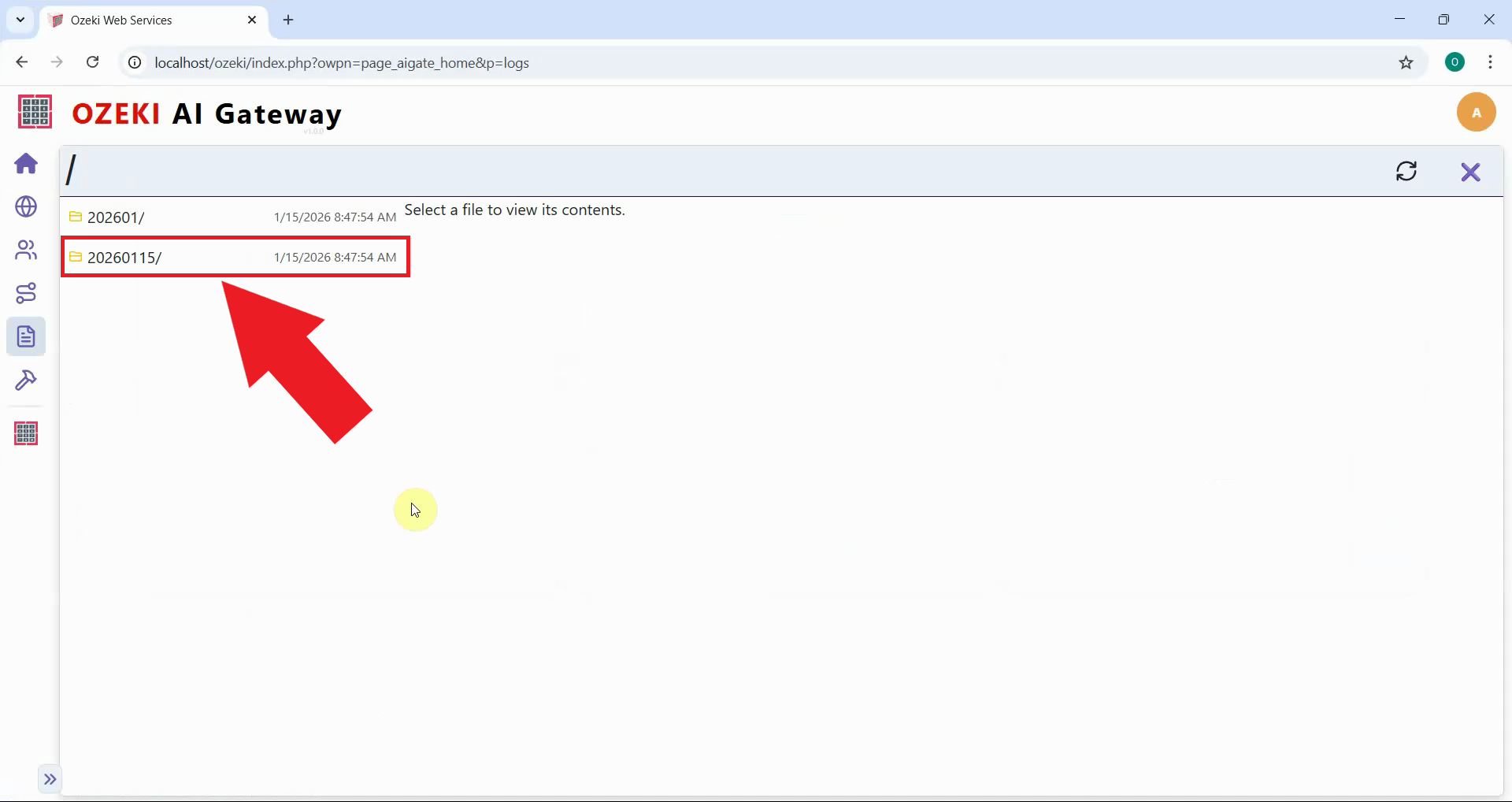Click the orange A profile avatar
Screen dimensions: 1512x802
1477,112
